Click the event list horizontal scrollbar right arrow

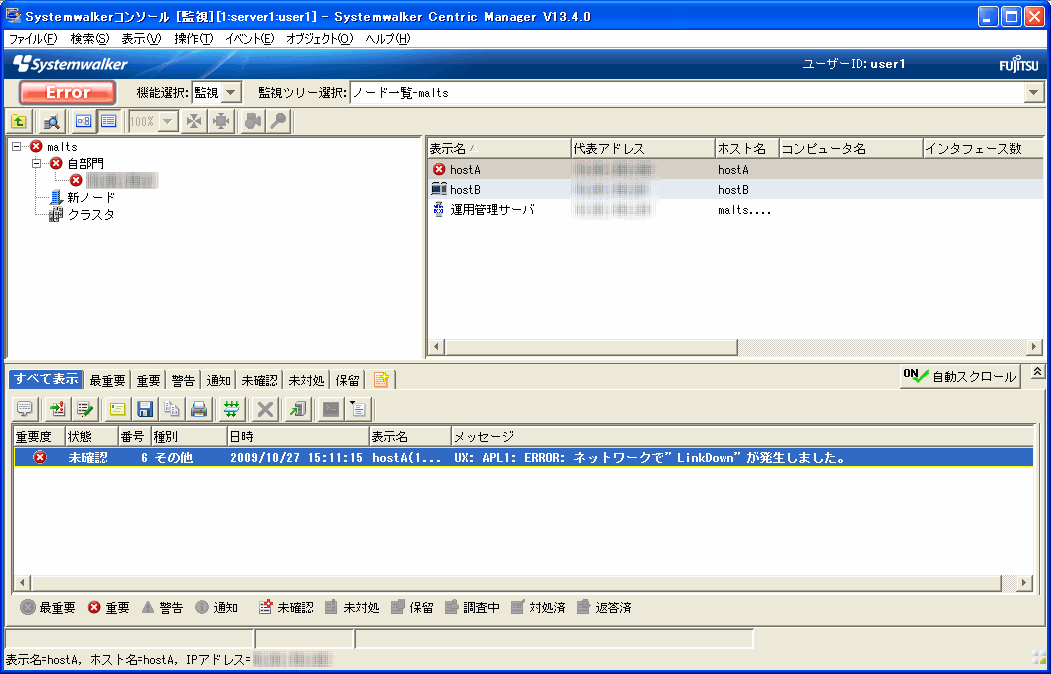point(1024,583)
